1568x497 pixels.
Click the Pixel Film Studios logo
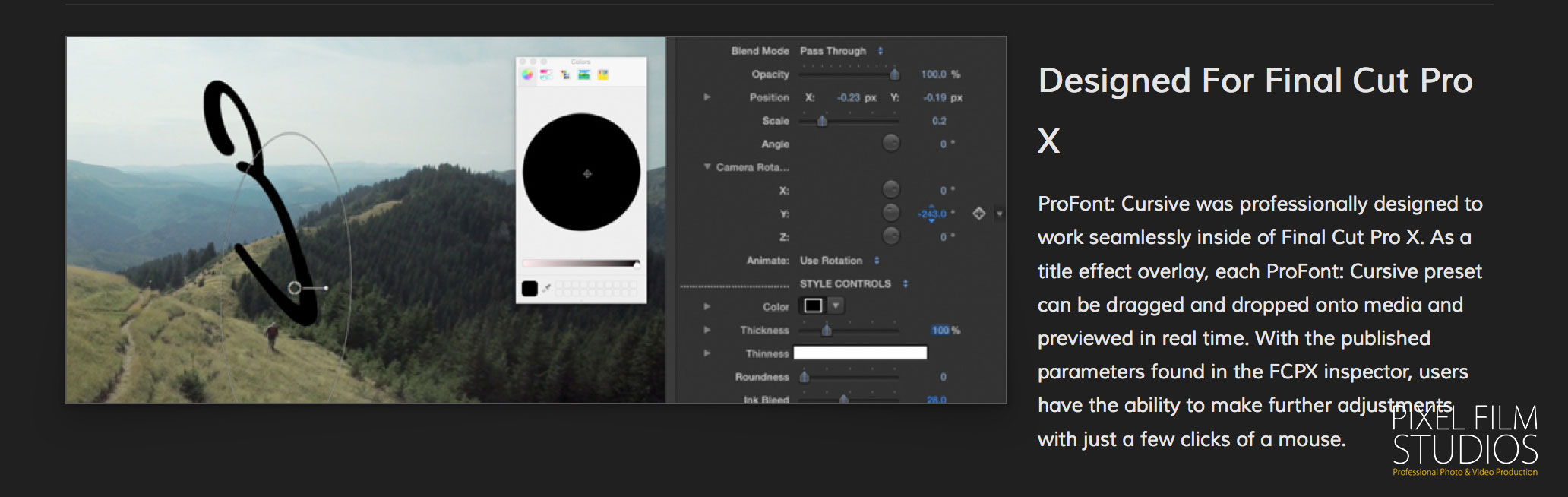click(1465, 441)
